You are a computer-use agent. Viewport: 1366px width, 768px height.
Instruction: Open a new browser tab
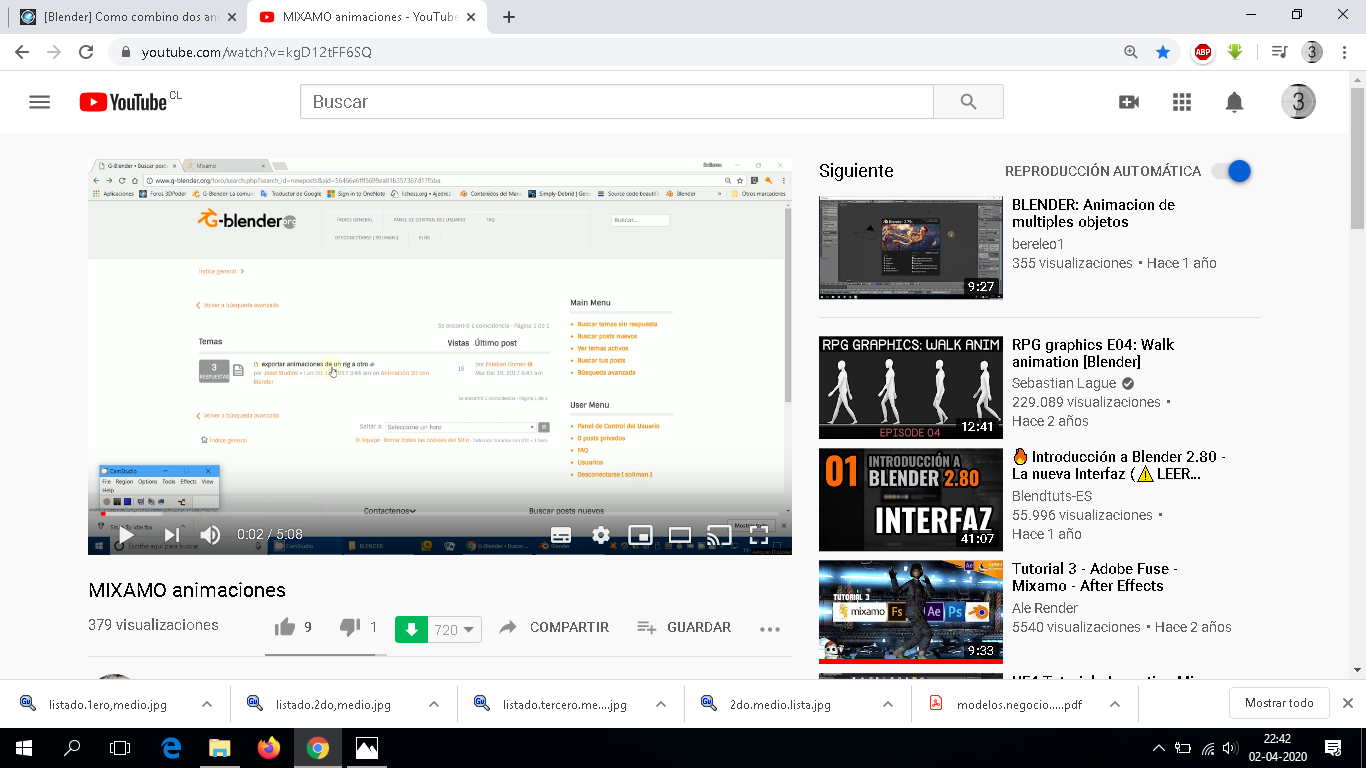pos(509,17)
